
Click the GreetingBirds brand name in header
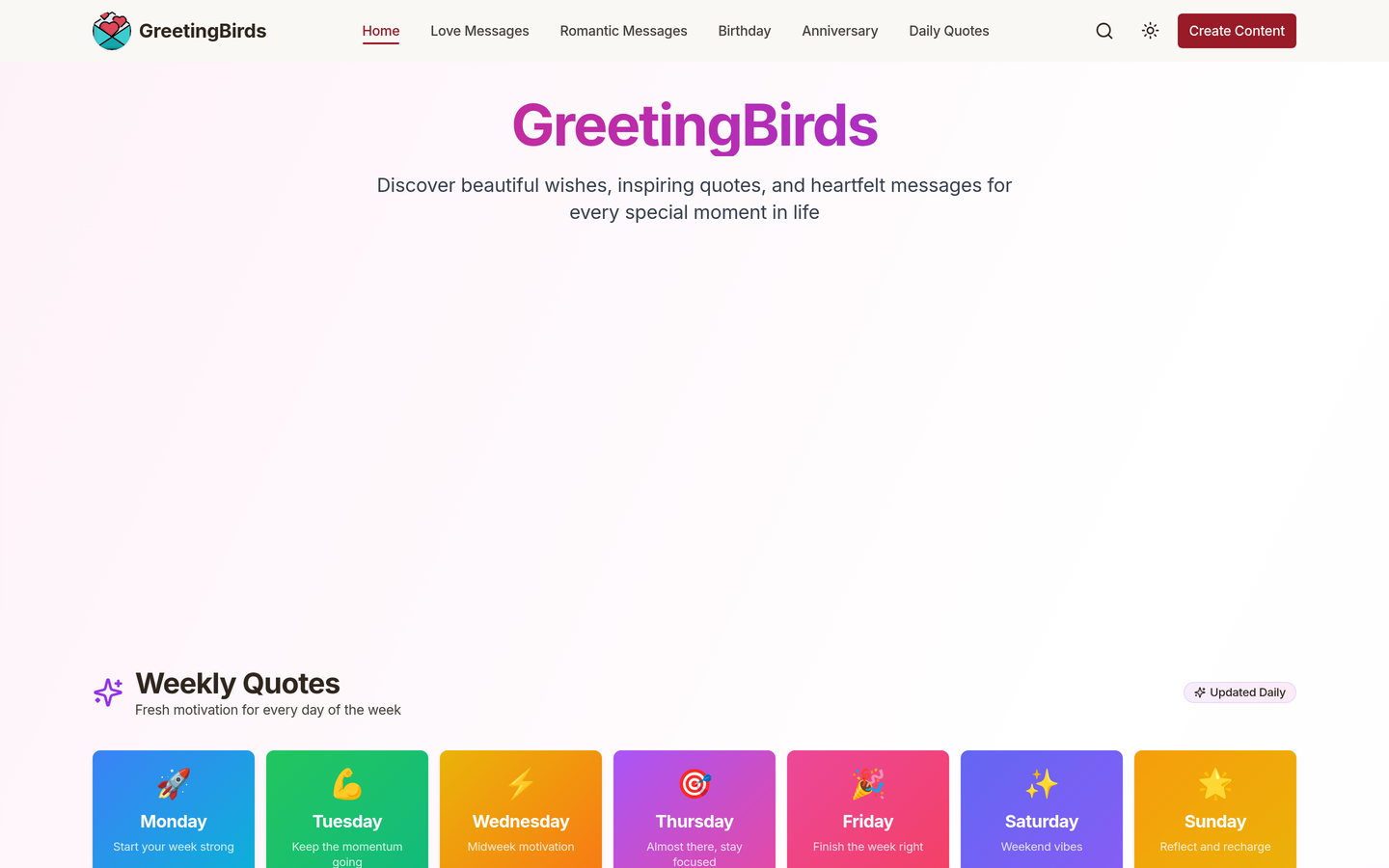(x=203, y=31)
